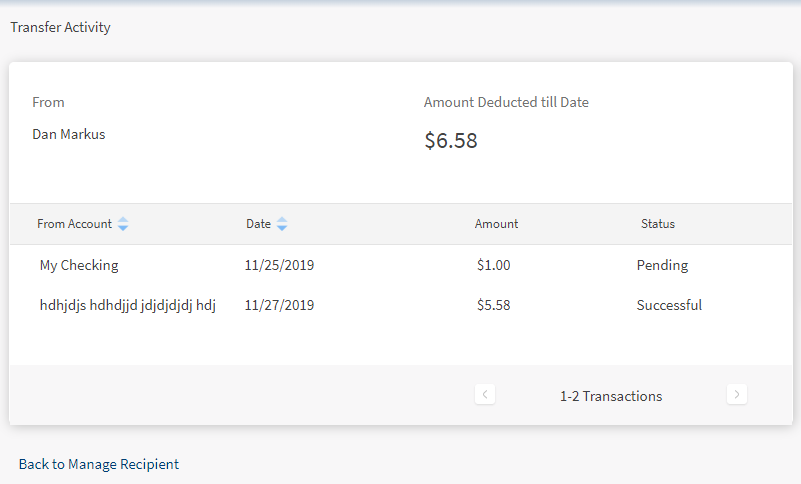
Task: Click the Date column header text
Action: (258, 224)
